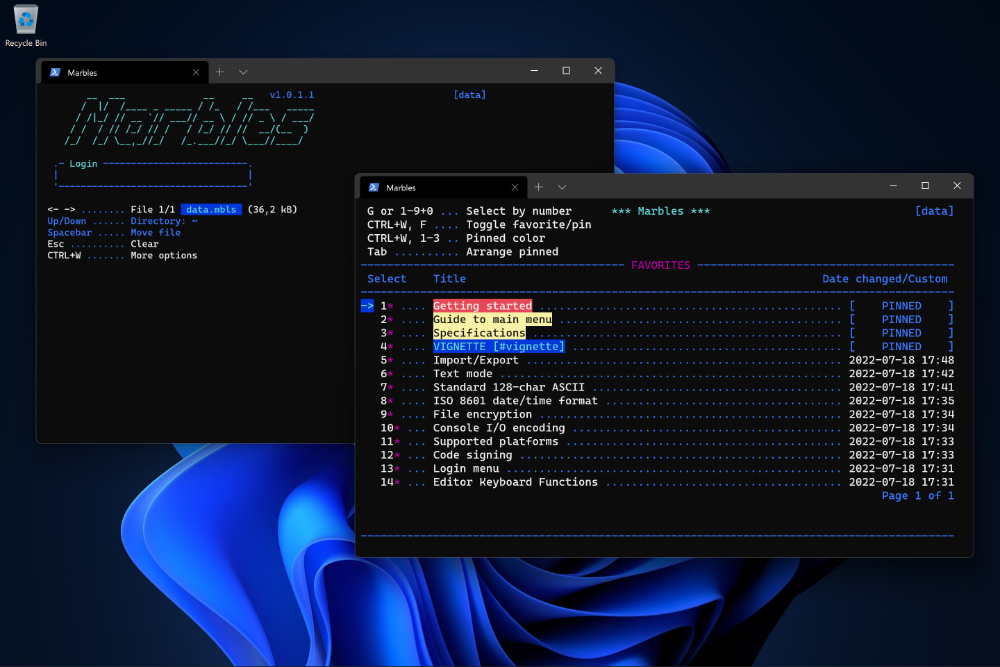Select the Code signing entry
The height and width of the screenshot is (667, 1000).
[x=473, y=455]
